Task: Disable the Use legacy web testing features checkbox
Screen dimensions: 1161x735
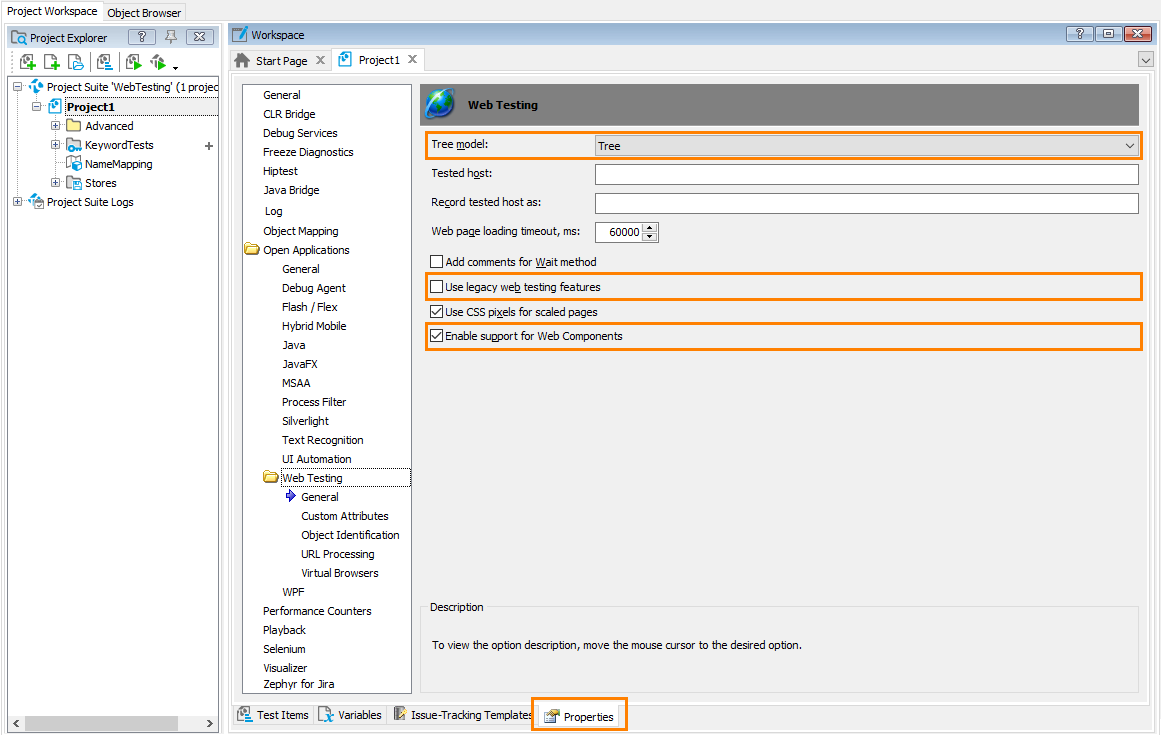Action: click(437, 286)
